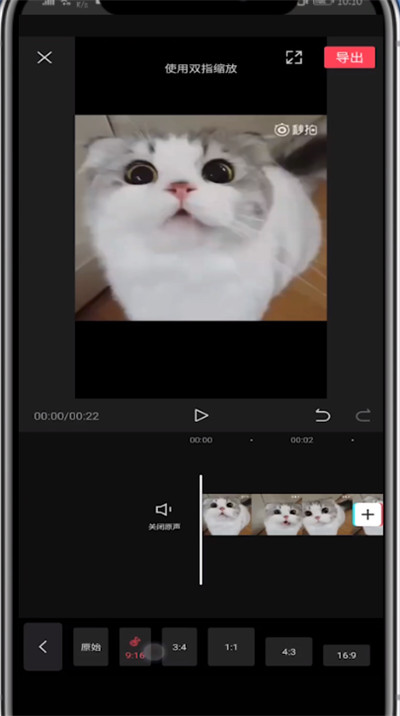Open fullscreen preview mode

[294, 57]
